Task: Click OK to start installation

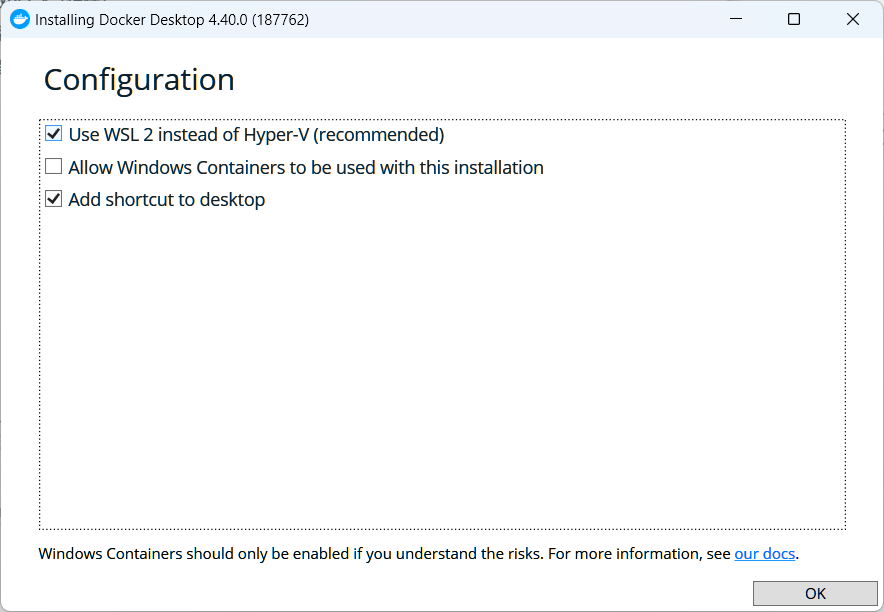Action: point(815,593)
